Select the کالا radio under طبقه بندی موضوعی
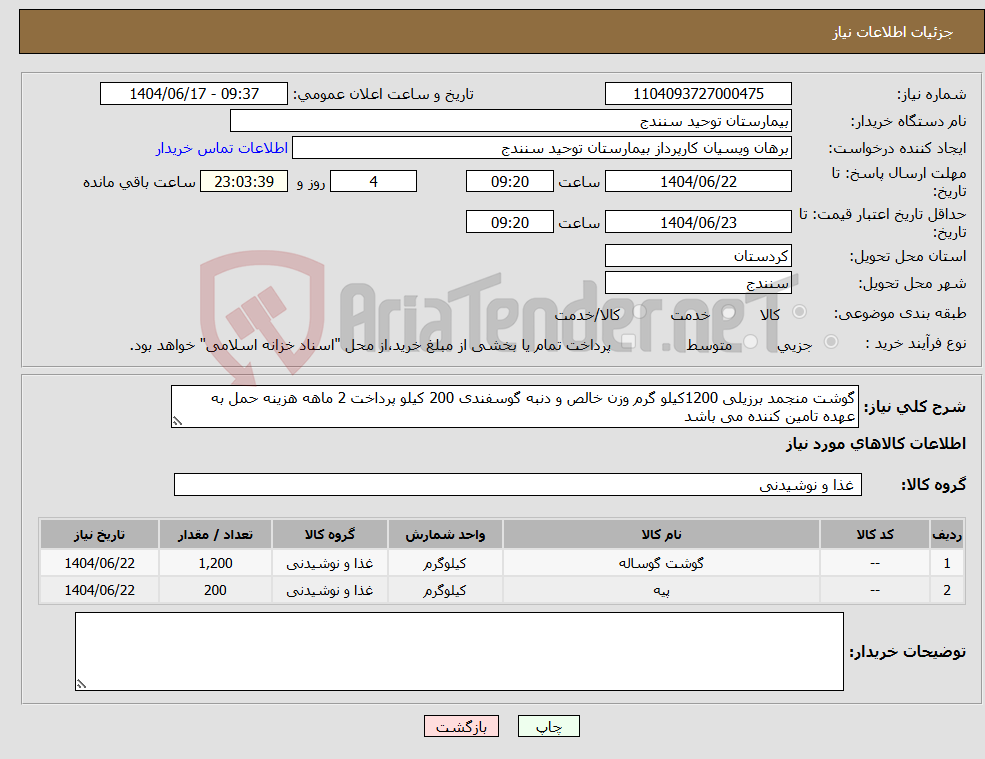 click(799, 311)
